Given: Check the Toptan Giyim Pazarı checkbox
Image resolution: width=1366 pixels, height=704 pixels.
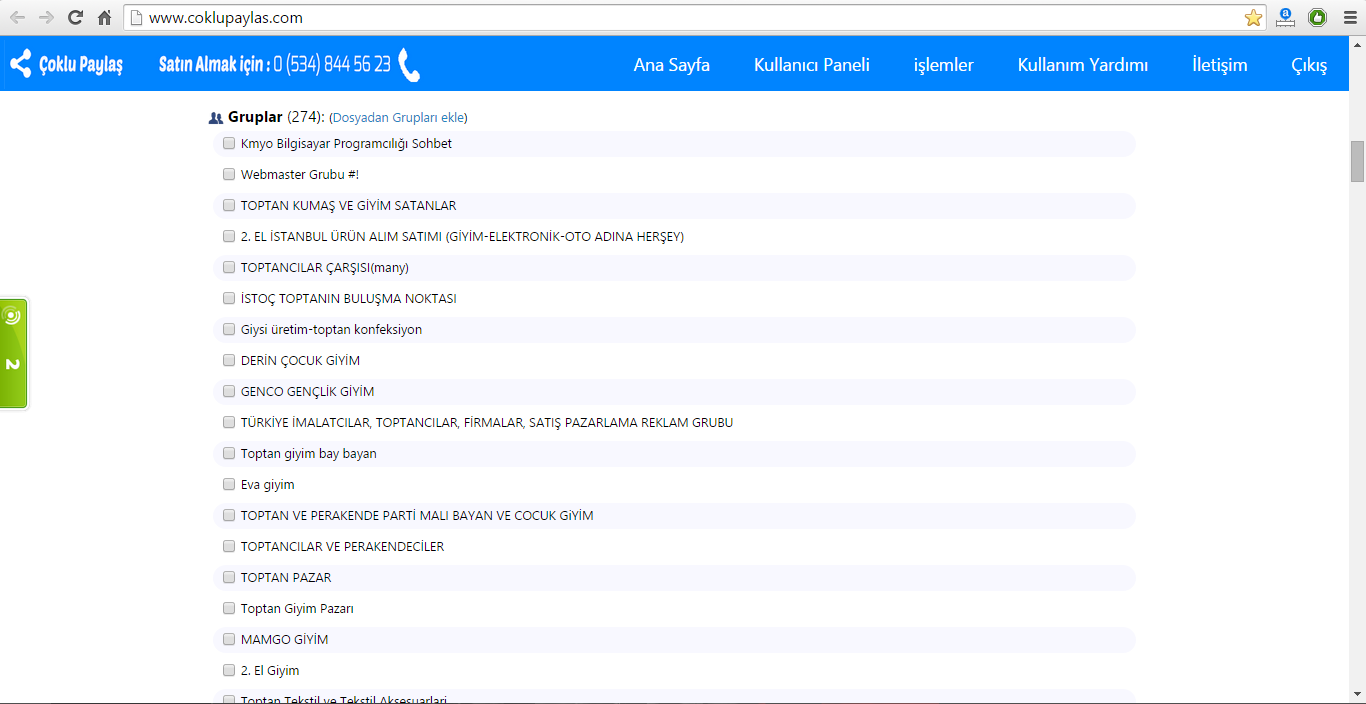Looking at the screenshot, I should pyautogui.click(x=229, y=608).
